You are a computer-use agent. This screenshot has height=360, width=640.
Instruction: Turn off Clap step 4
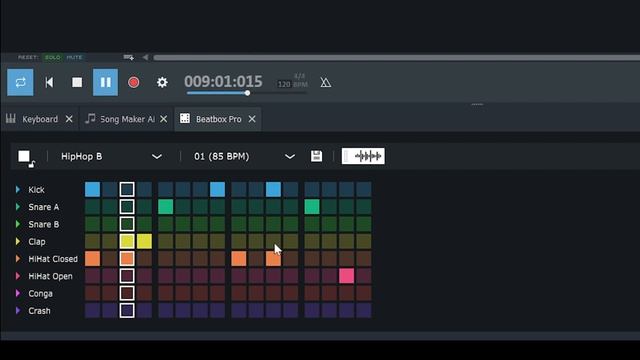[x=144, y=241]
